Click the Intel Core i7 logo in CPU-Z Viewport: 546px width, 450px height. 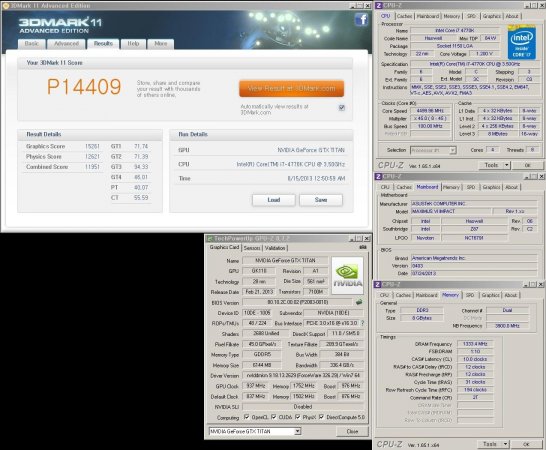click(521, 42)
